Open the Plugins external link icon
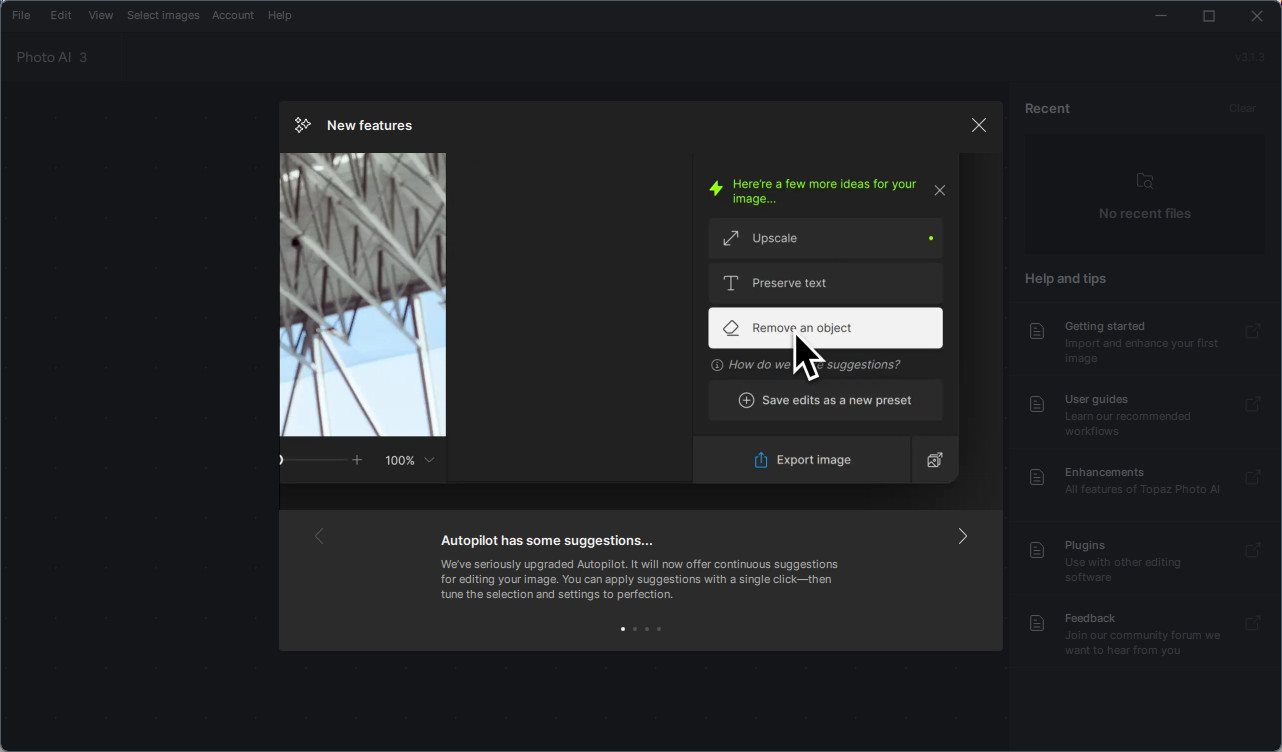This screenshot has width=1282, height=752. coord(1253,550)
